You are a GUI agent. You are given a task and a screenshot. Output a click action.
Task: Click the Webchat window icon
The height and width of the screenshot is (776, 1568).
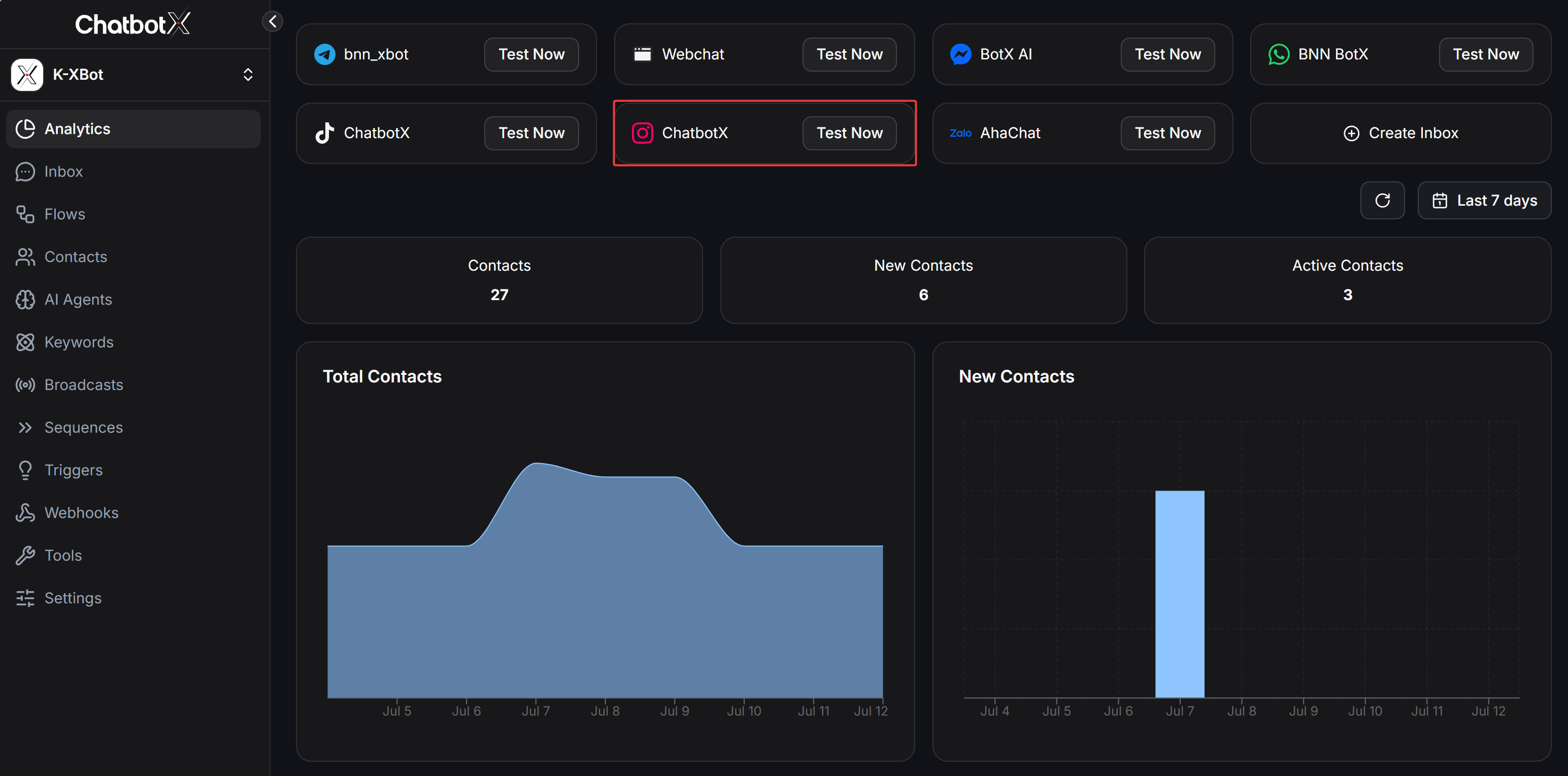pyautogui.click(x=643, y=54)
